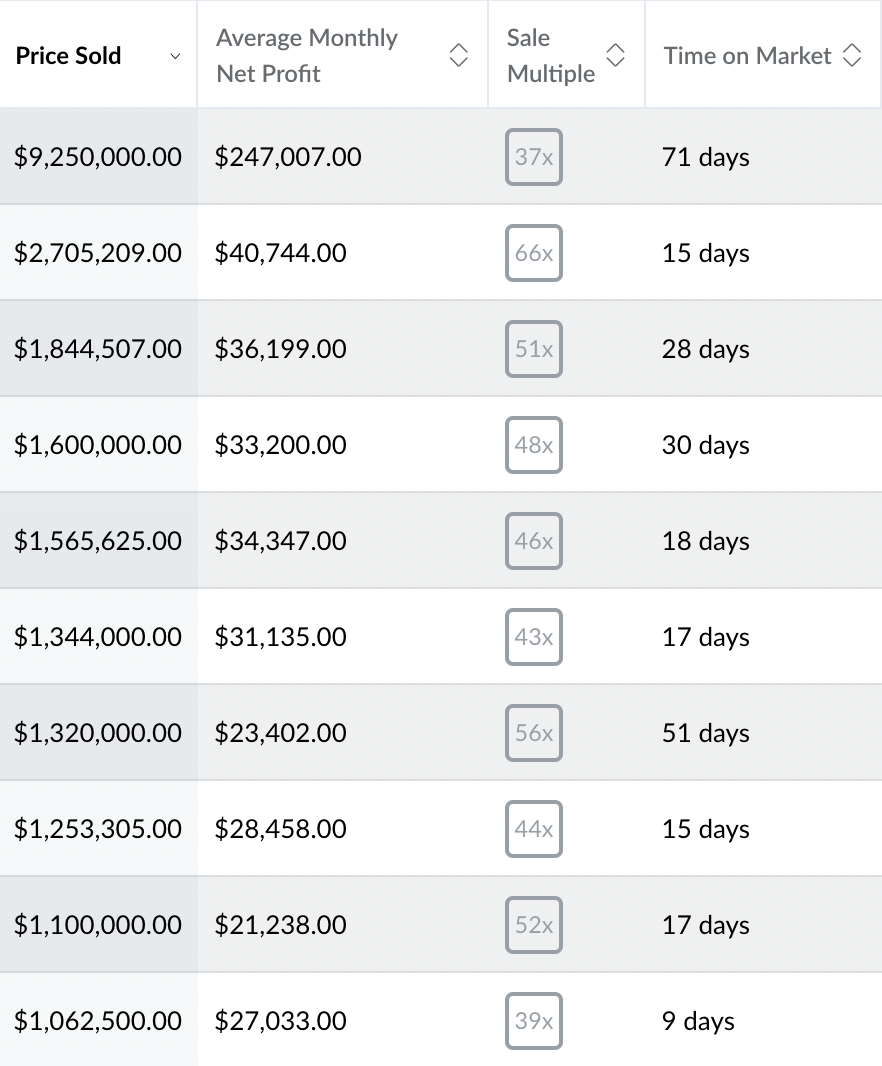
Task: Select the $2,705,209.00 price sold entry
Action: 98,253
